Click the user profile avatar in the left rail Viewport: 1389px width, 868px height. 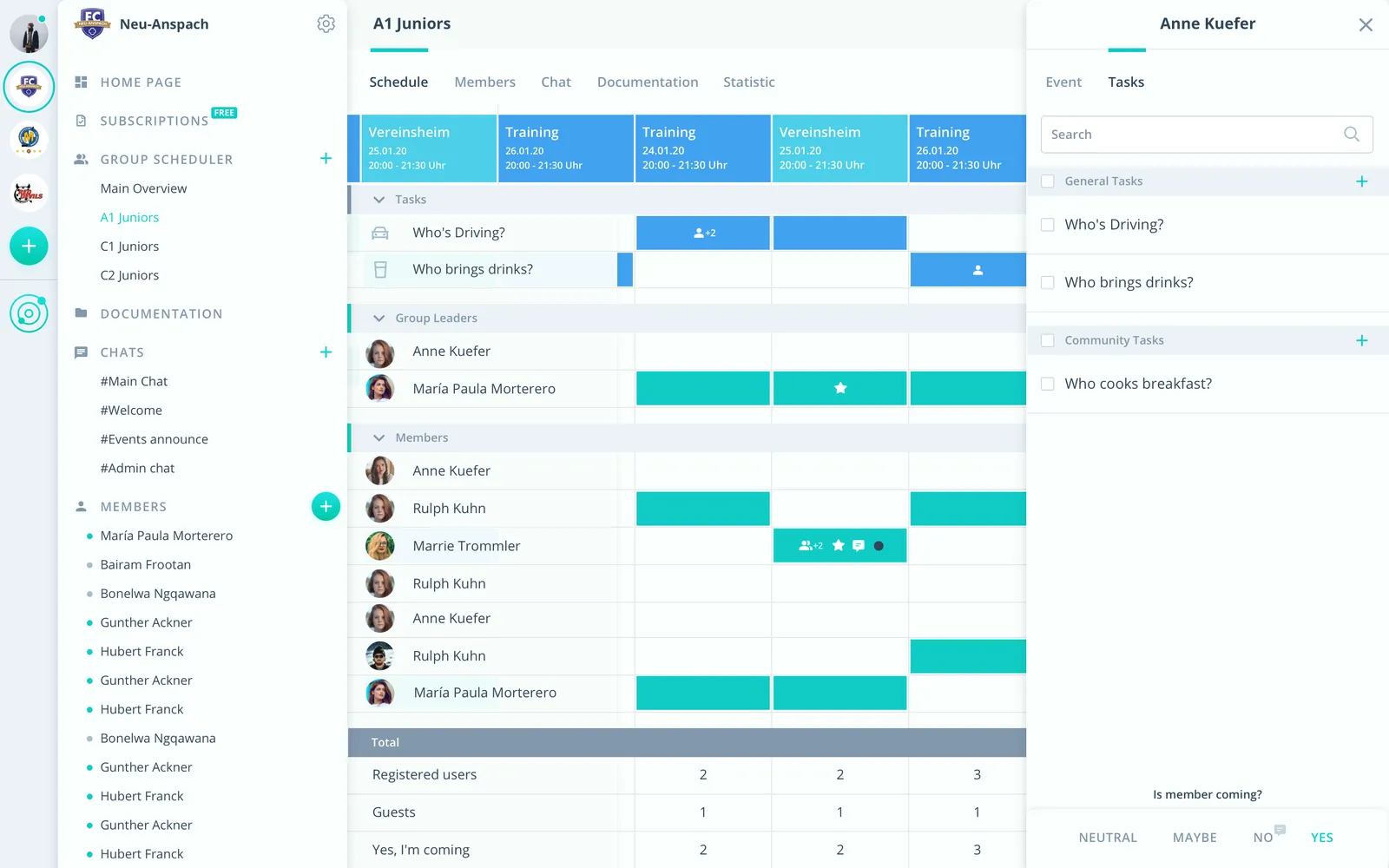[29, 35]
